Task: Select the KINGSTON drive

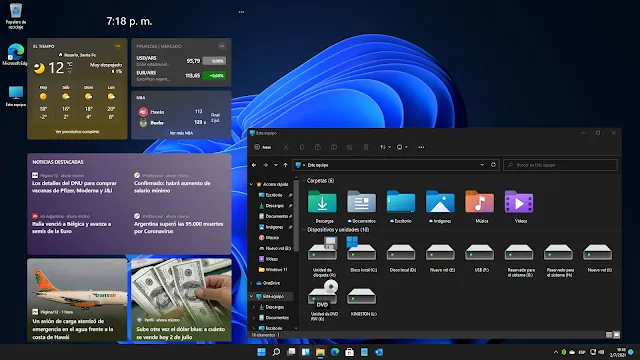Action: pyautogui.click(x=362, y=302)
